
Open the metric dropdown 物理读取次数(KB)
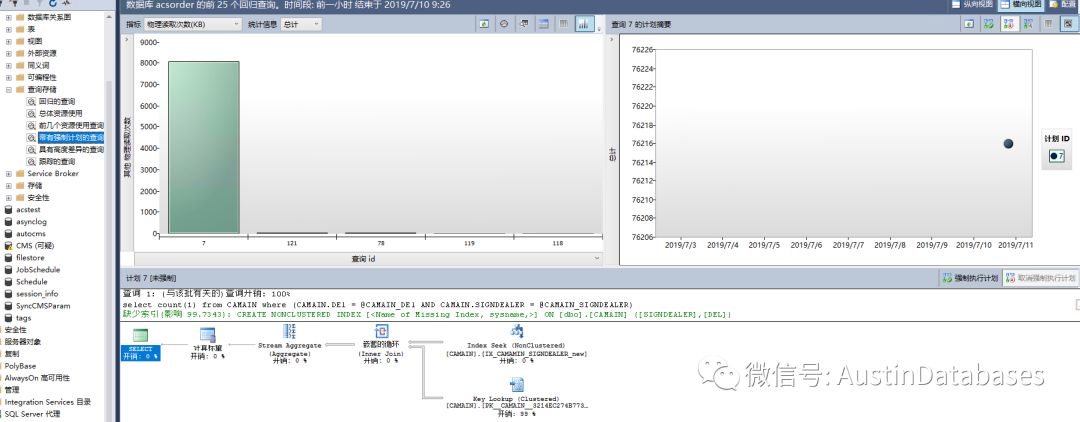click(192, 23)
